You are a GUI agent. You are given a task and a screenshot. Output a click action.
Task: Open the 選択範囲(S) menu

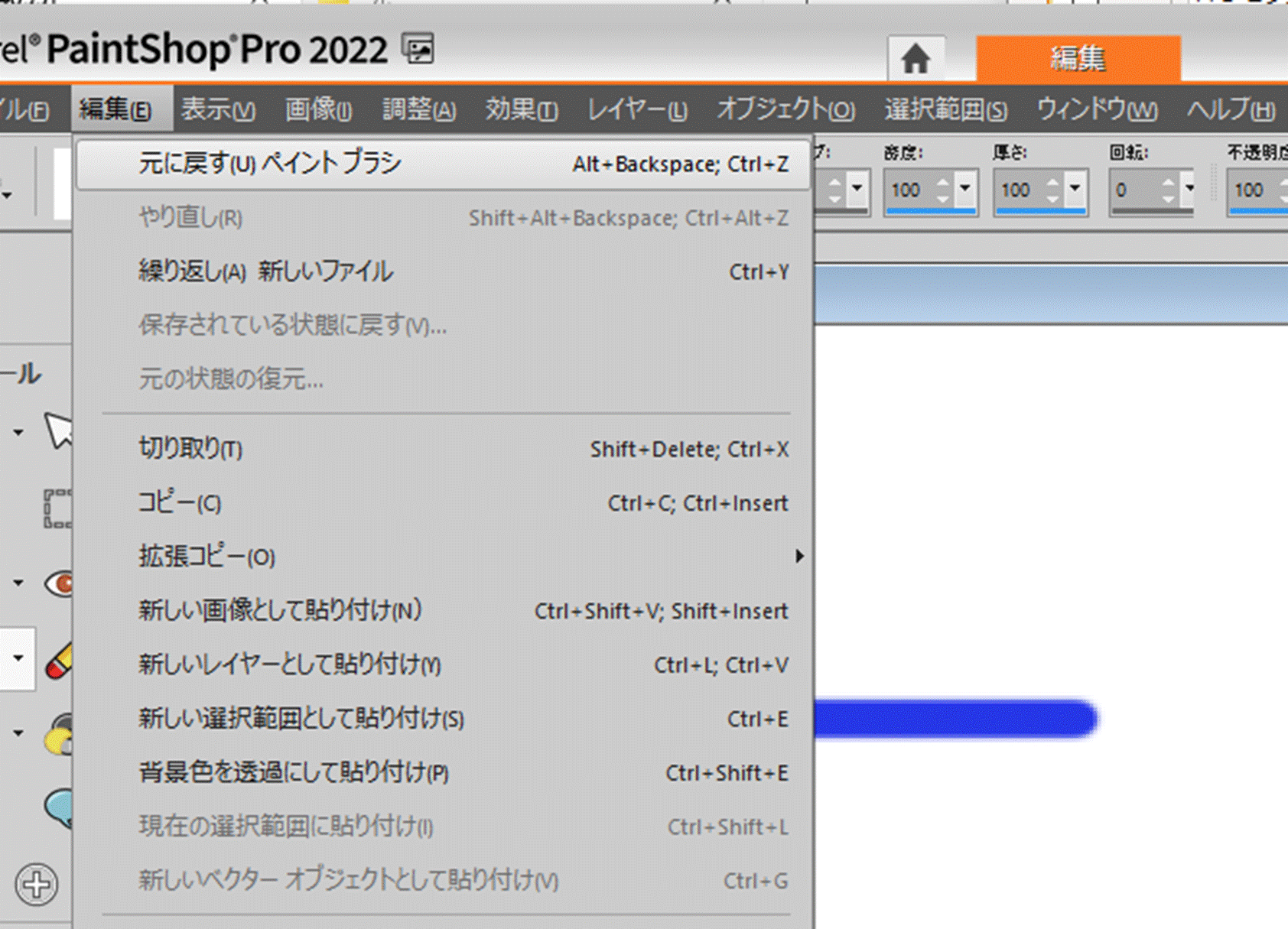coord(945,109)
